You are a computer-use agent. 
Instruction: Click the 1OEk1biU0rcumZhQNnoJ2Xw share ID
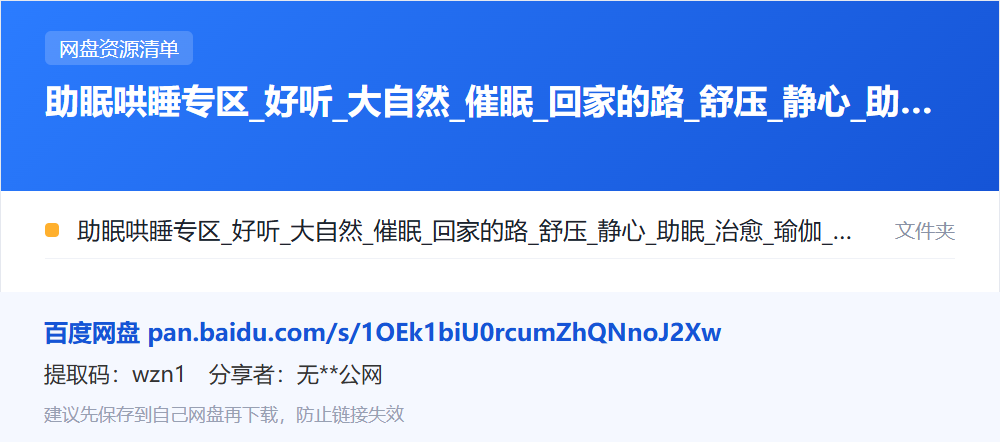pyautogui.click(x=541, y=333)
